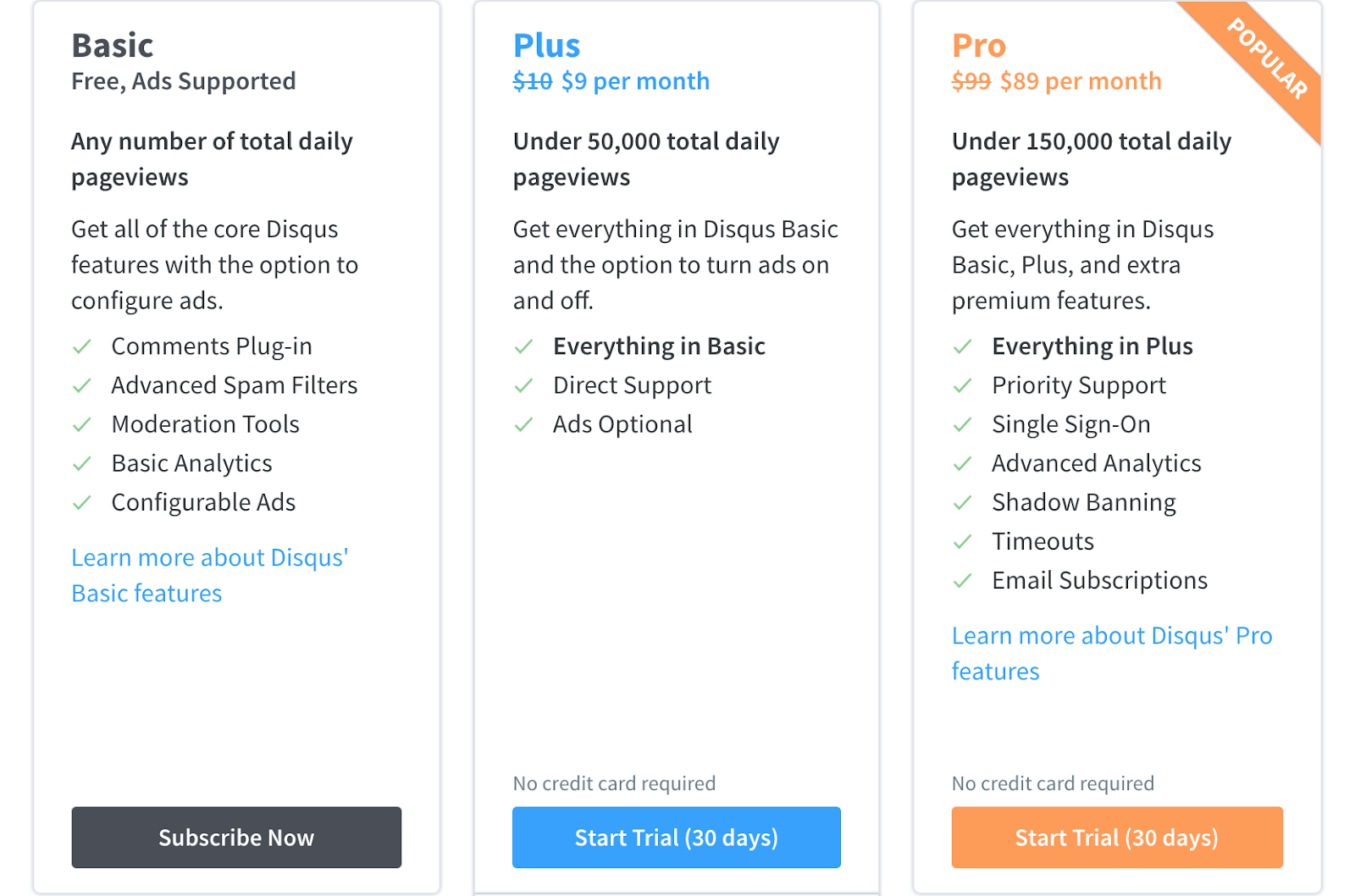Click checkmark next to Shadow Banning
Screen dimensions: 1355x896
tap(963, 503)
